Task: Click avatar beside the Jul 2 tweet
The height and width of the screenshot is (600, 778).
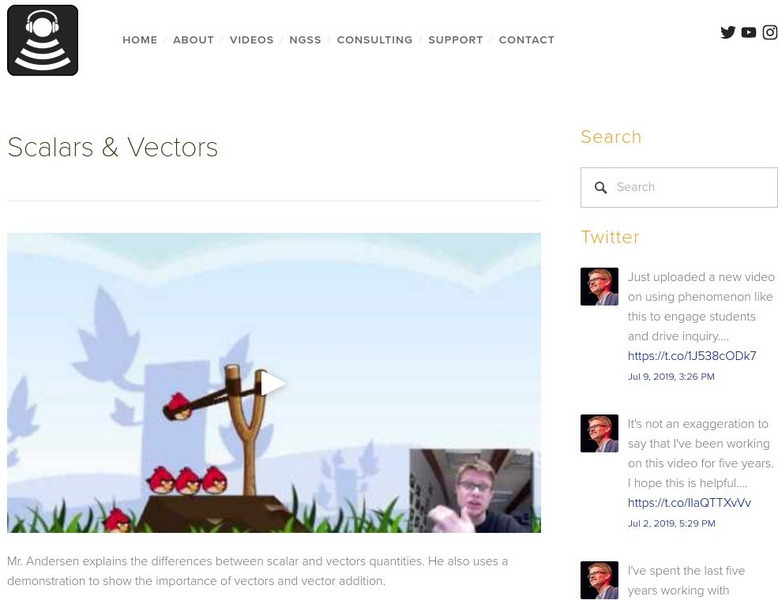Action: coord(599,433)
